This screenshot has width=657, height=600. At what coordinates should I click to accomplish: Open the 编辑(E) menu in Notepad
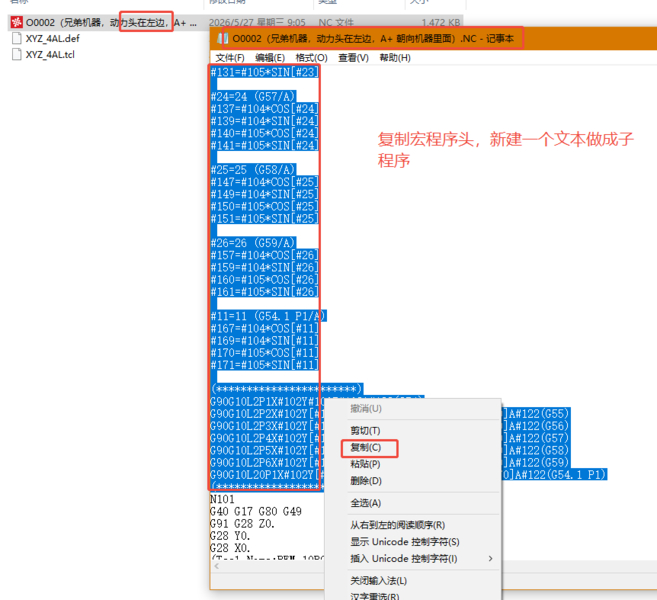pyautogui.click(x=270, y=58)
